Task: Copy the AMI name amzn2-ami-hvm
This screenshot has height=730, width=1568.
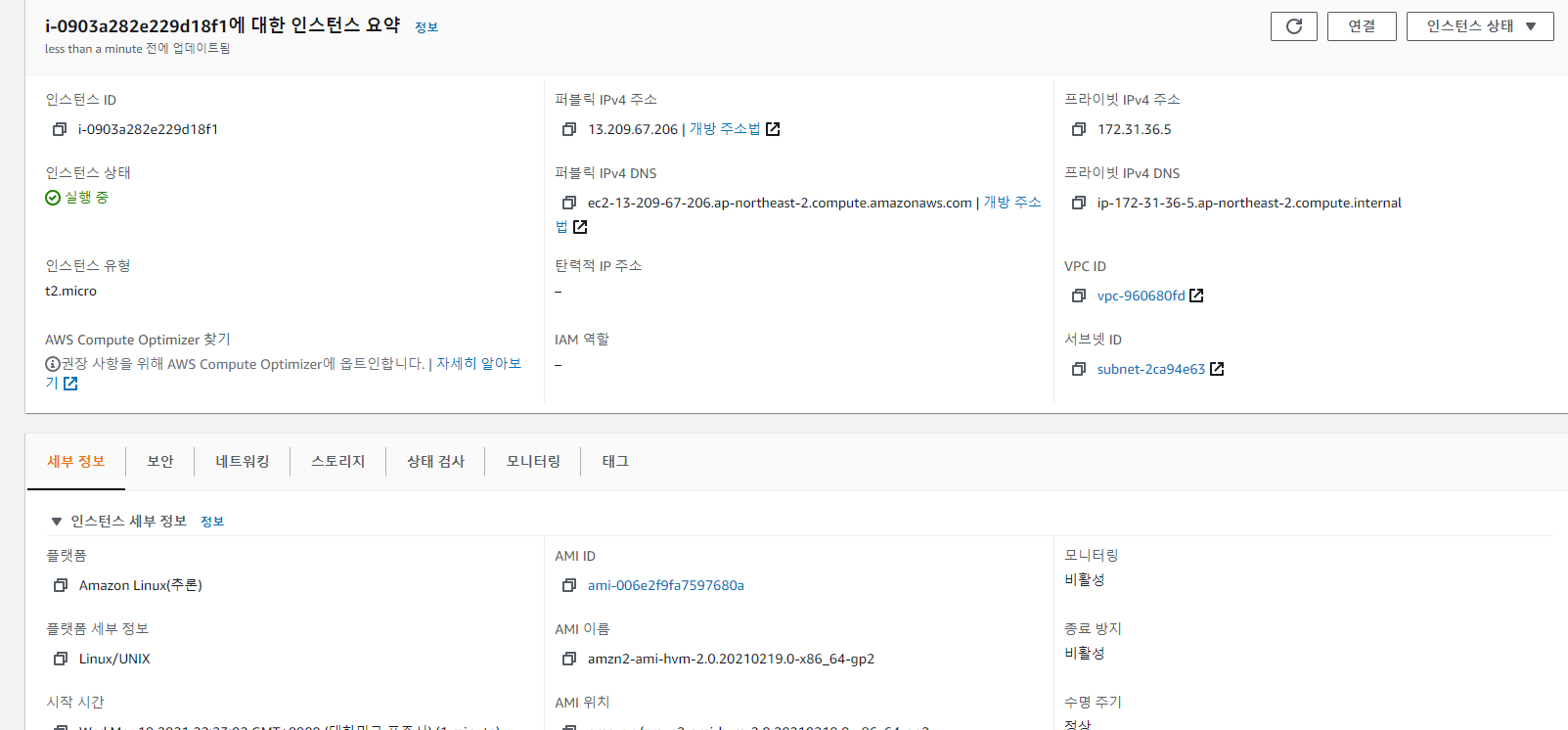Action: tap(569, 659)
